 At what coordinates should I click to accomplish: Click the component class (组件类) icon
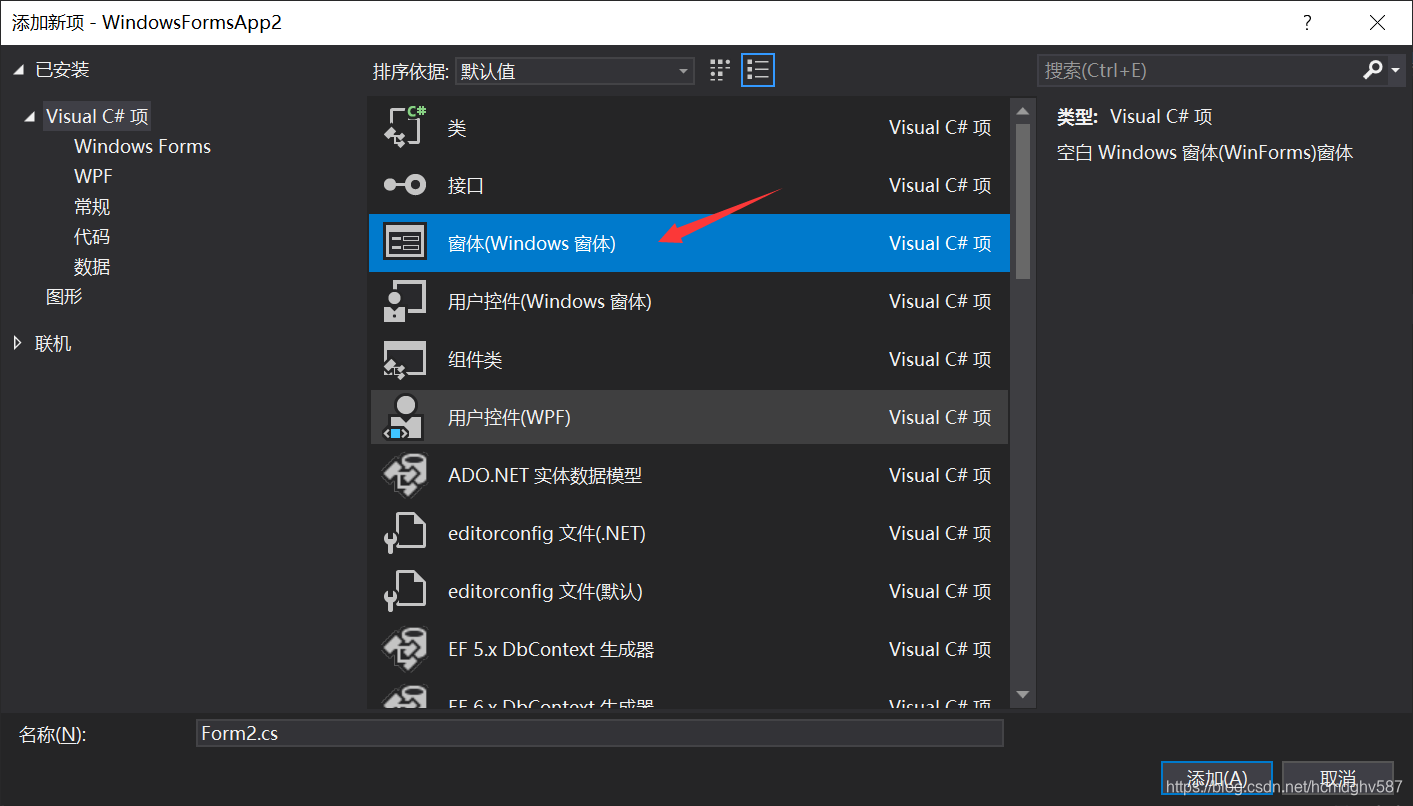(x=405, y=359)
